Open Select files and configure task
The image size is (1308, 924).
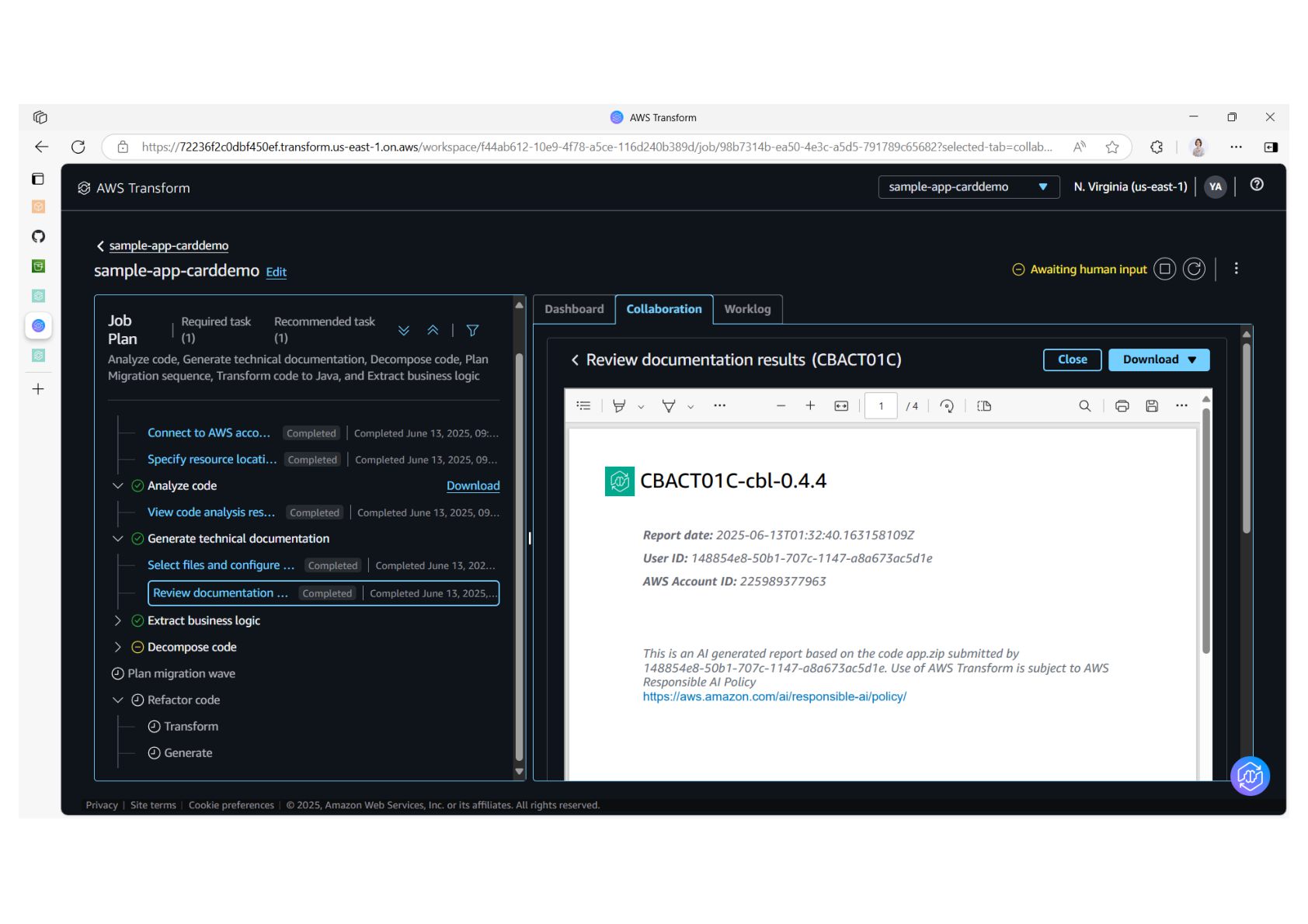(x=221, y=565)
